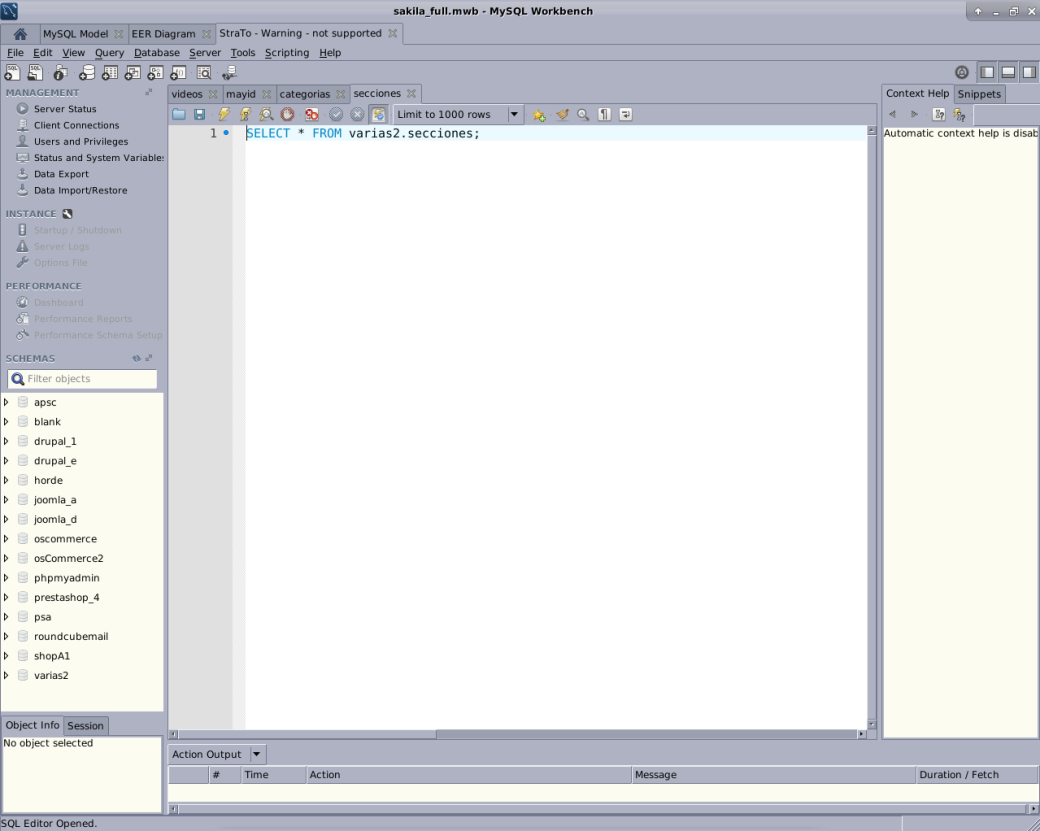
Task: Go to the Workbench home screen
Action: point(21,34)
